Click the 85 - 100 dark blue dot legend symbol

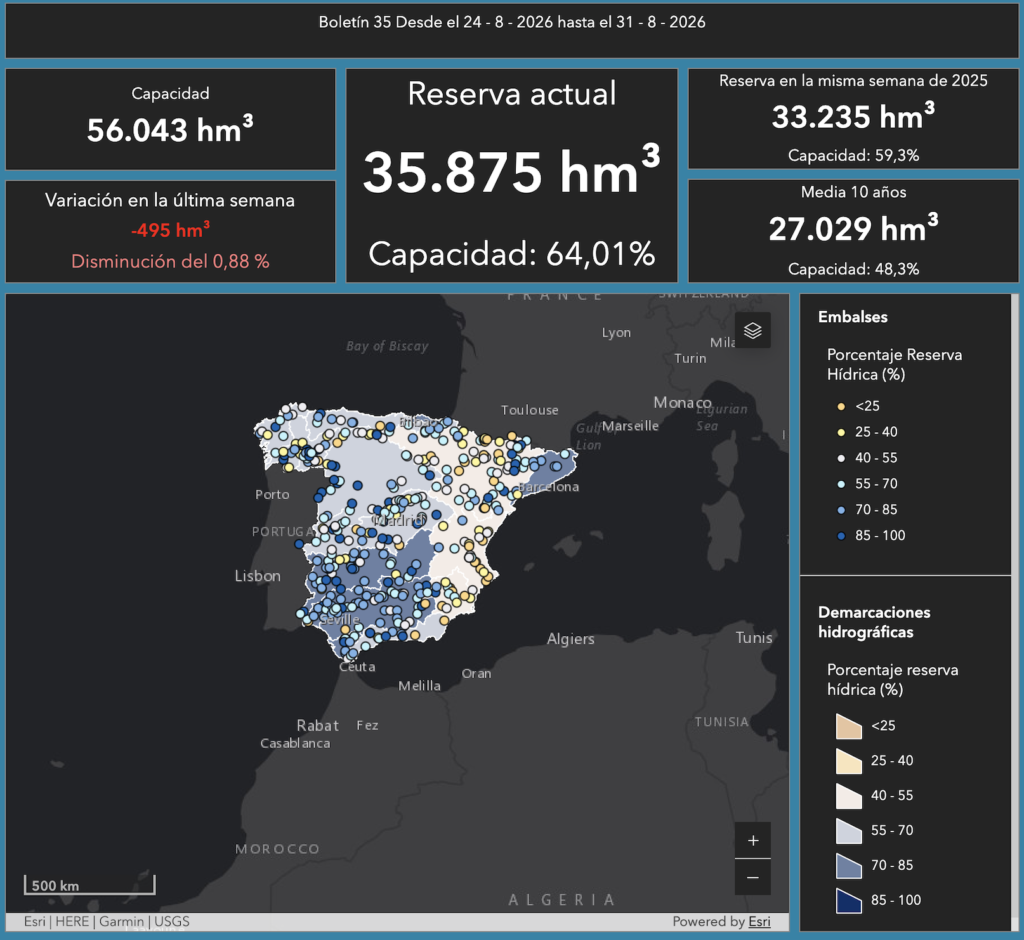tap(841, 536)
